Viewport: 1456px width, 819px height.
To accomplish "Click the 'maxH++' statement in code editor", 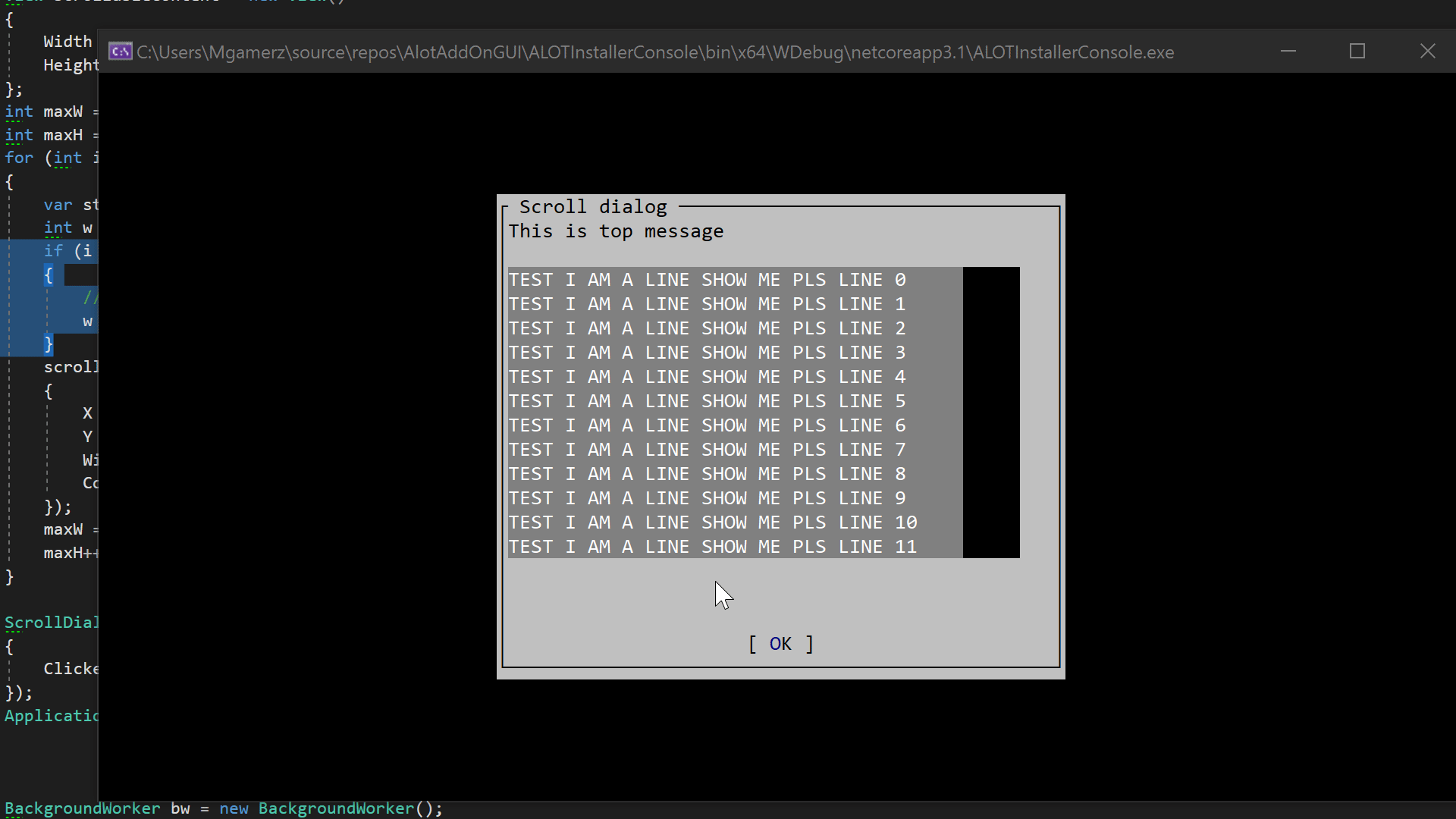I will (71, 553).
